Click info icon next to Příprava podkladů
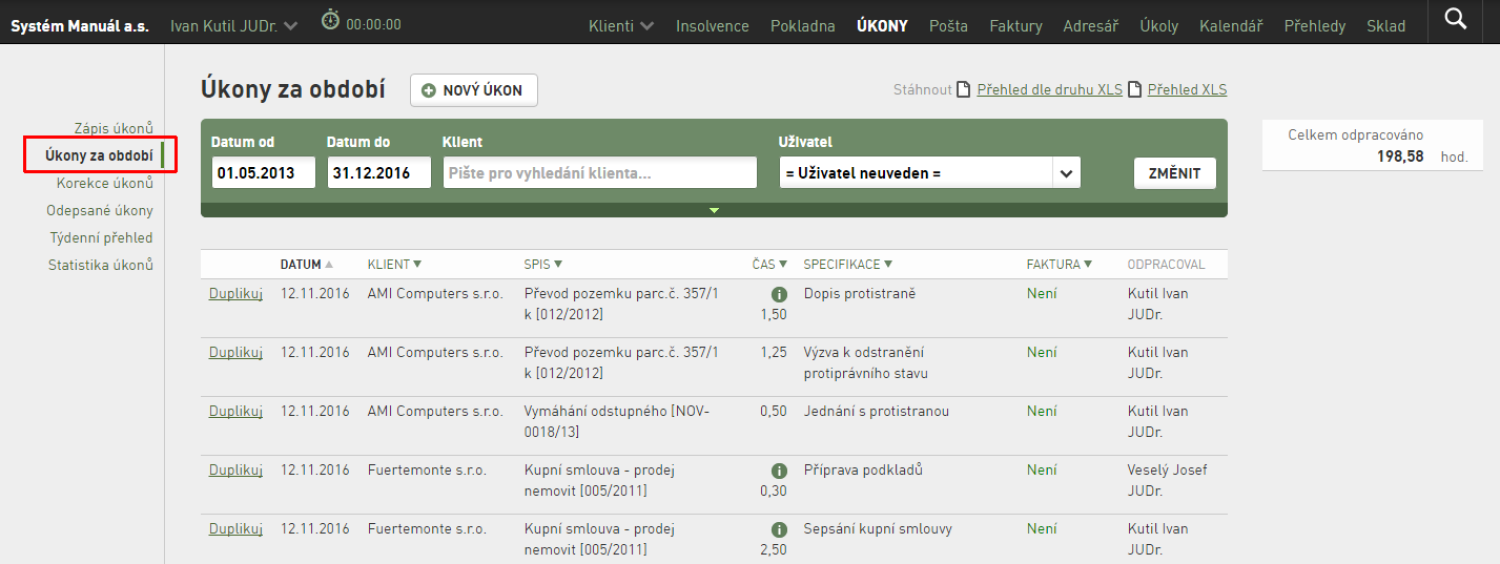Image resolution: width=1500 pixels, height=564 pixels. [778, 471]
